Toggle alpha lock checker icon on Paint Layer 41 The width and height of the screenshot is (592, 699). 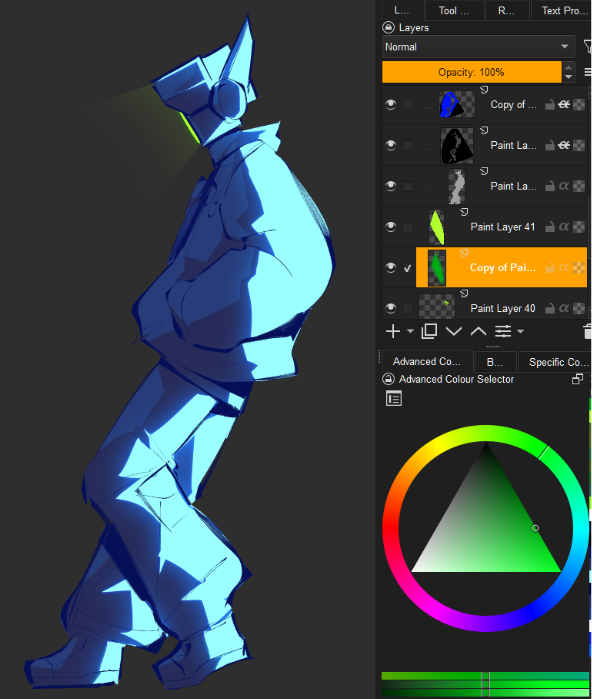click(579, 227)
